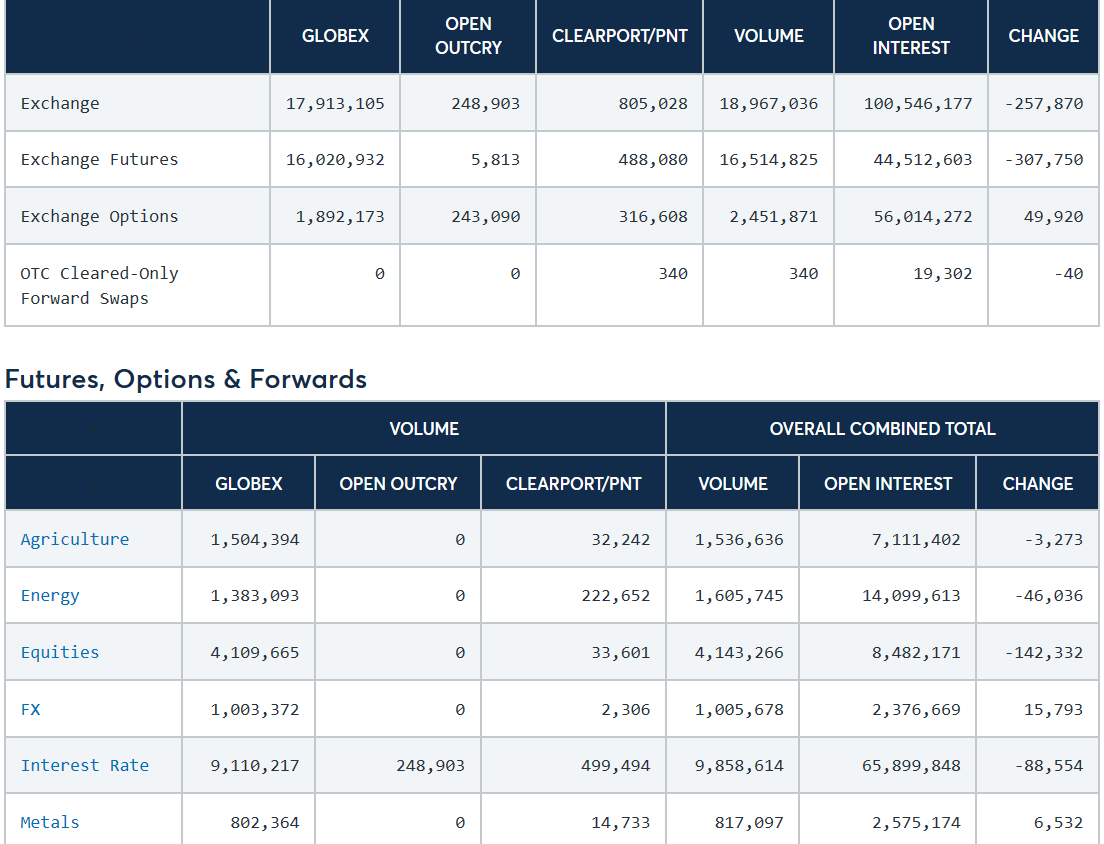
Task: Click Interest Rate volume 9,858,614
Action: click(x=739, y=766)
